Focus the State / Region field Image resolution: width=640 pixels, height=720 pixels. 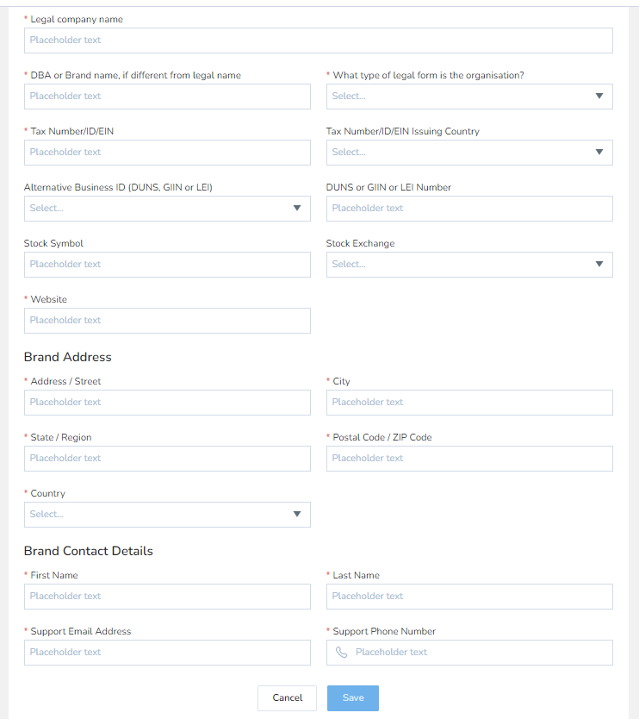click(167, 458)
